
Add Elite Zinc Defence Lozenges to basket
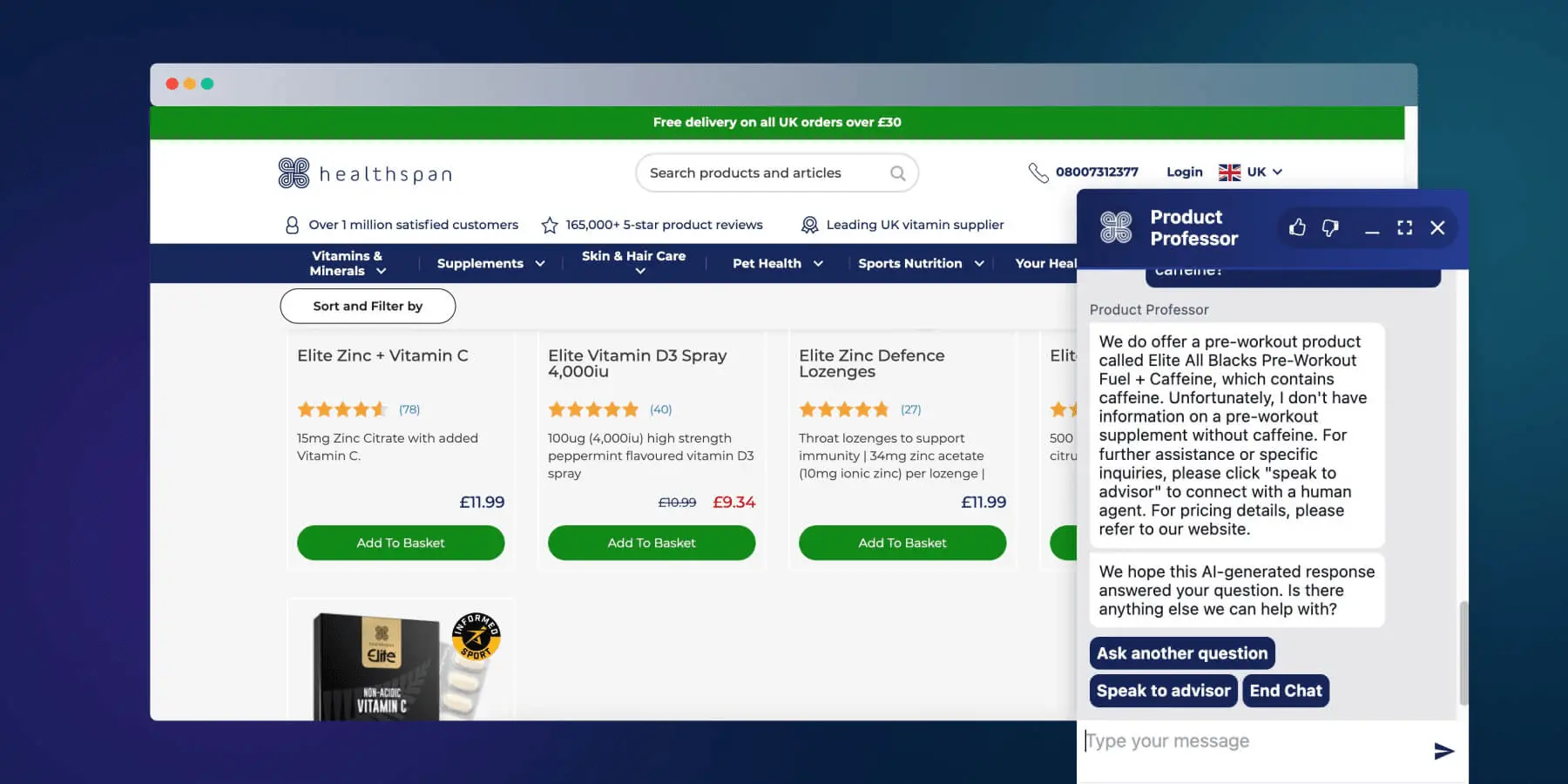point(902,543)
